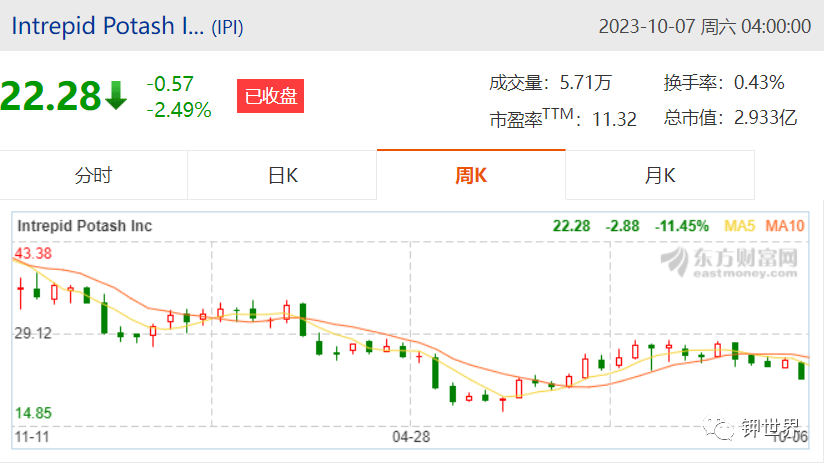Click the 43.38 high price label

[x=33, y=254]
